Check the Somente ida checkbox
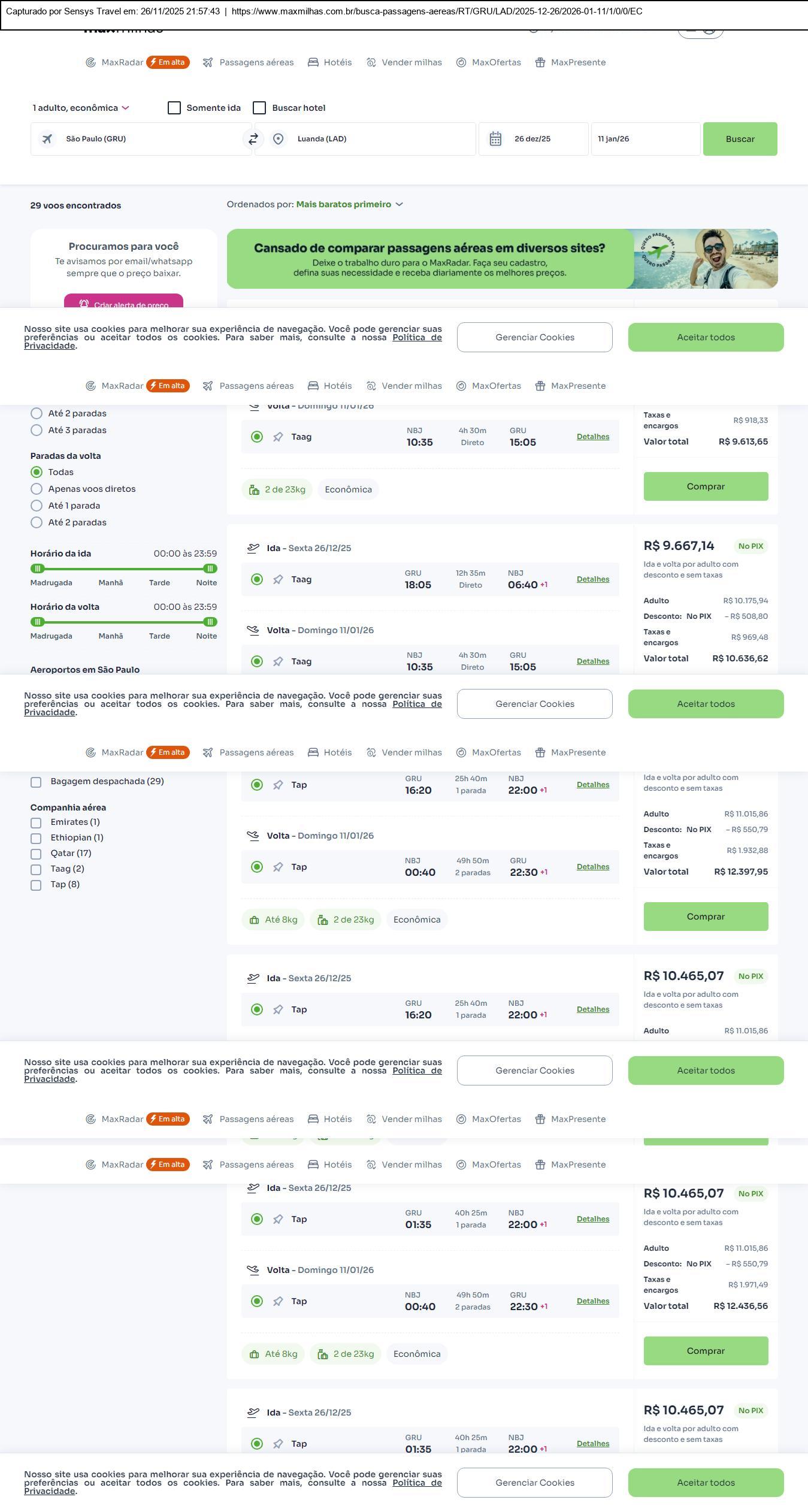The image size is (808, 1512). [x=174, y=108]
